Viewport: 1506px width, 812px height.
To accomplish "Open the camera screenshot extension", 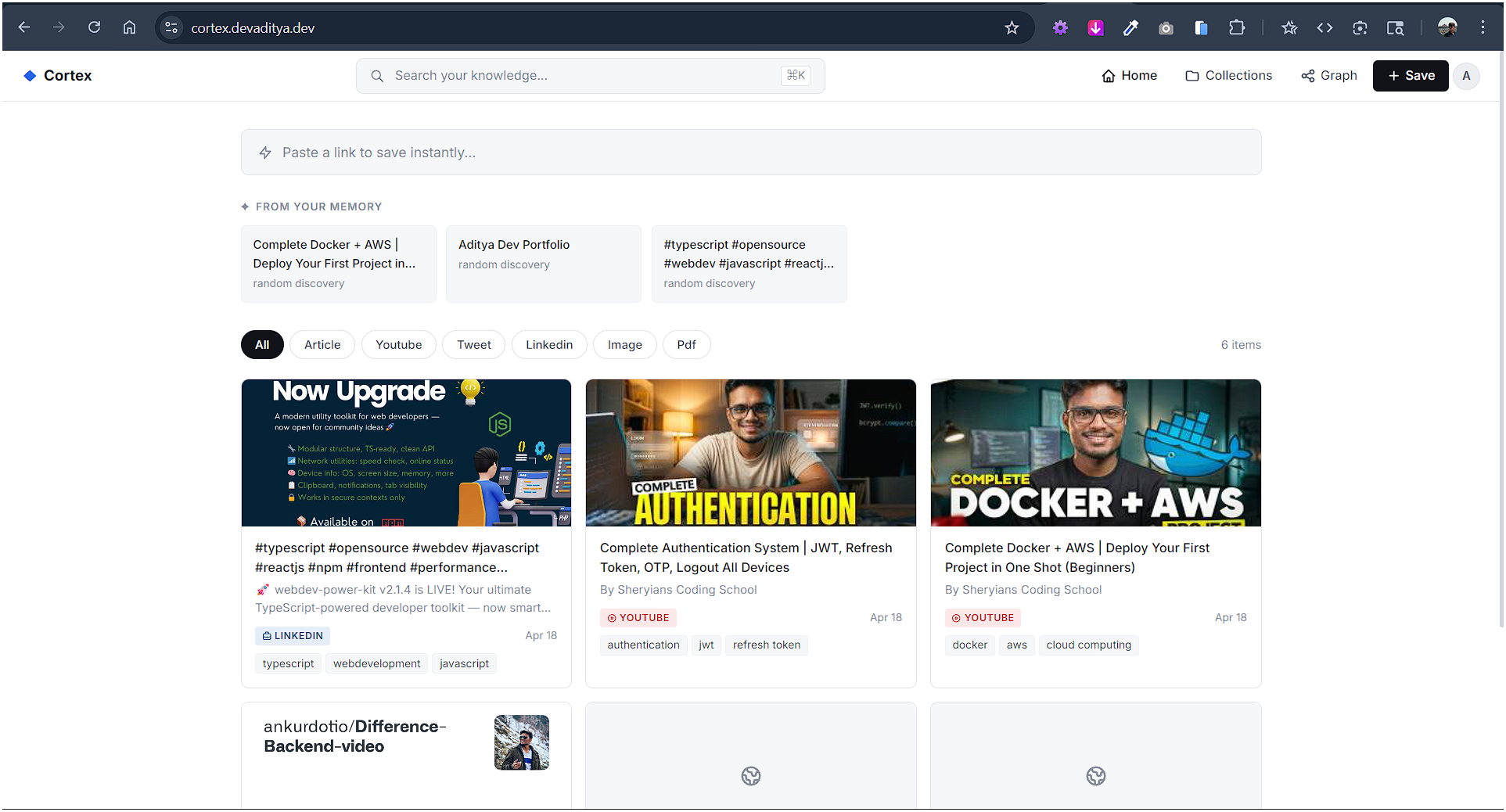I will 1166,28.
